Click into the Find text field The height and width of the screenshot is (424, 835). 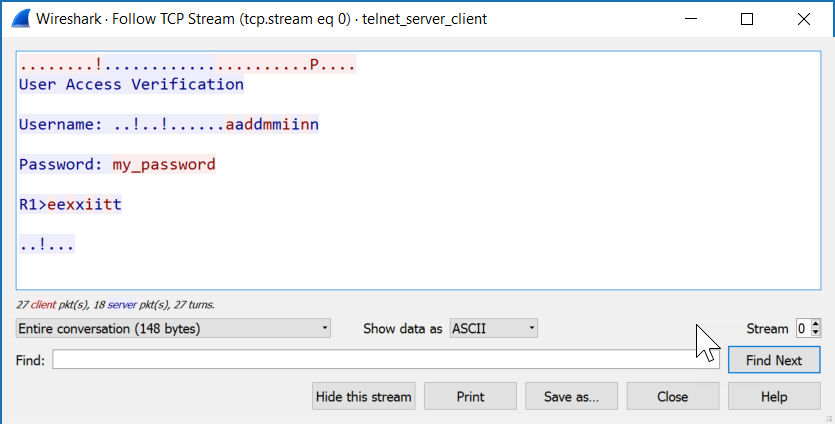[386, 360]
